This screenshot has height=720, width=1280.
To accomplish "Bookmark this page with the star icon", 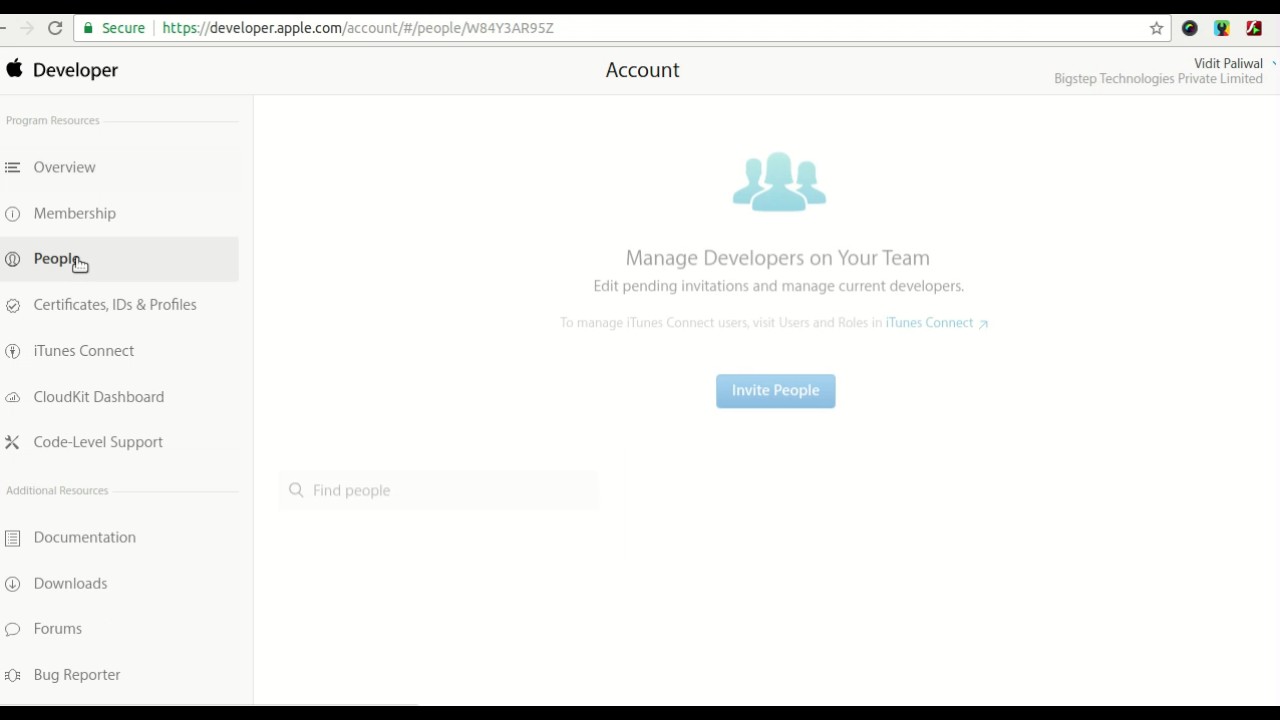I will (1156, 28).
